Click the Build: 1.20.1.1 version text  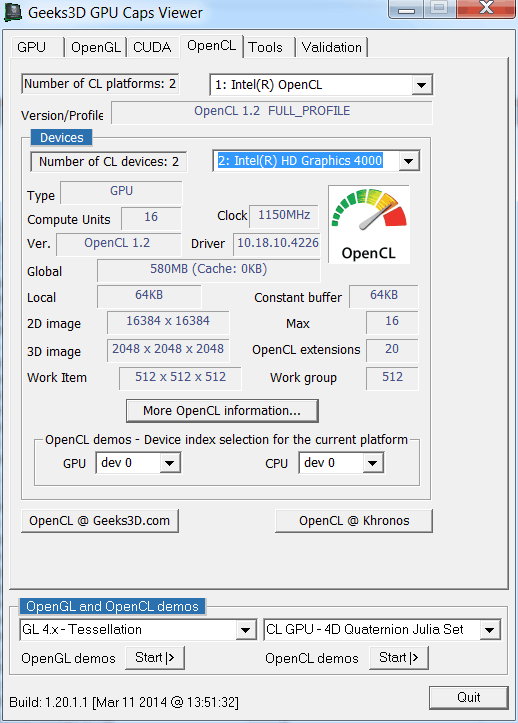(124, 702)
